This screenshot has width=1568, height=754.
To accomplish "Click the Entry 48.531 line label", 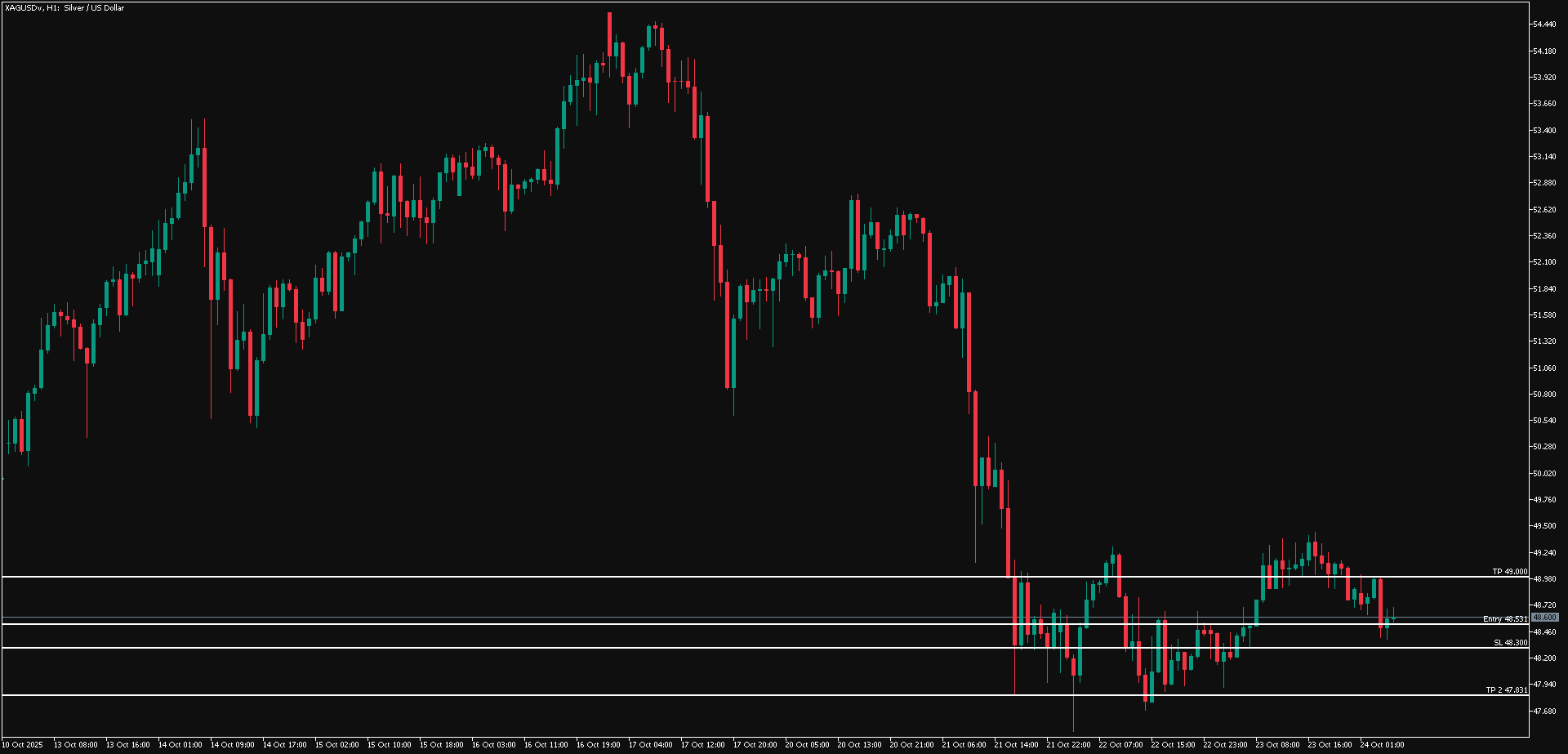I will pos(1504,619).
